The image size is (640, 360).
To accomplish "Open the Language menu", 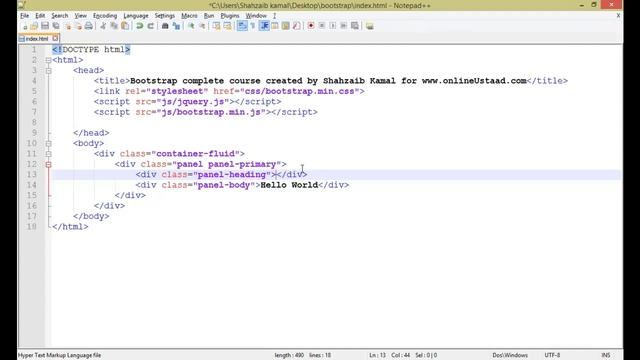I will [136, 16].
